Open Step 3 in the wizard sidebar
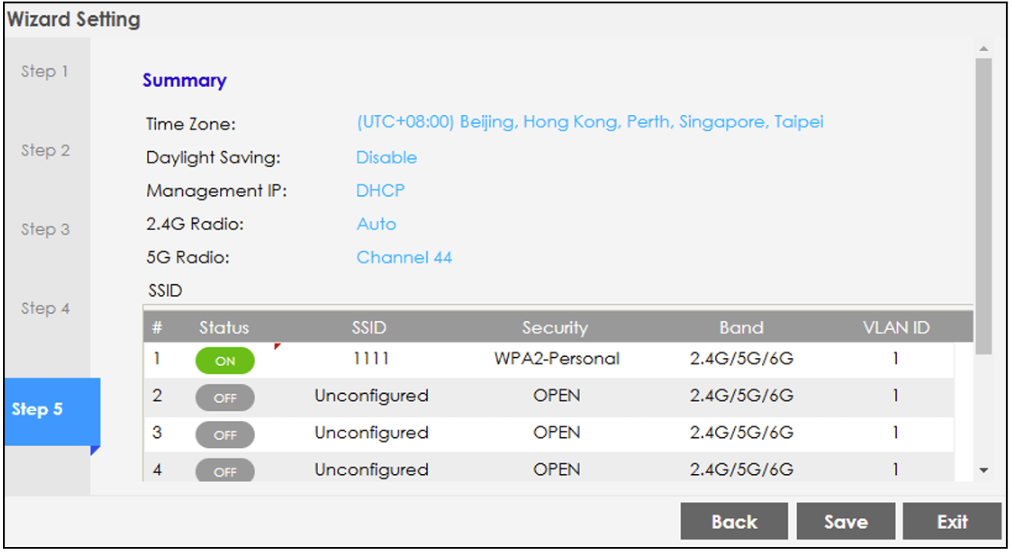Viewport: 1012px width, 552px height. 46,230
